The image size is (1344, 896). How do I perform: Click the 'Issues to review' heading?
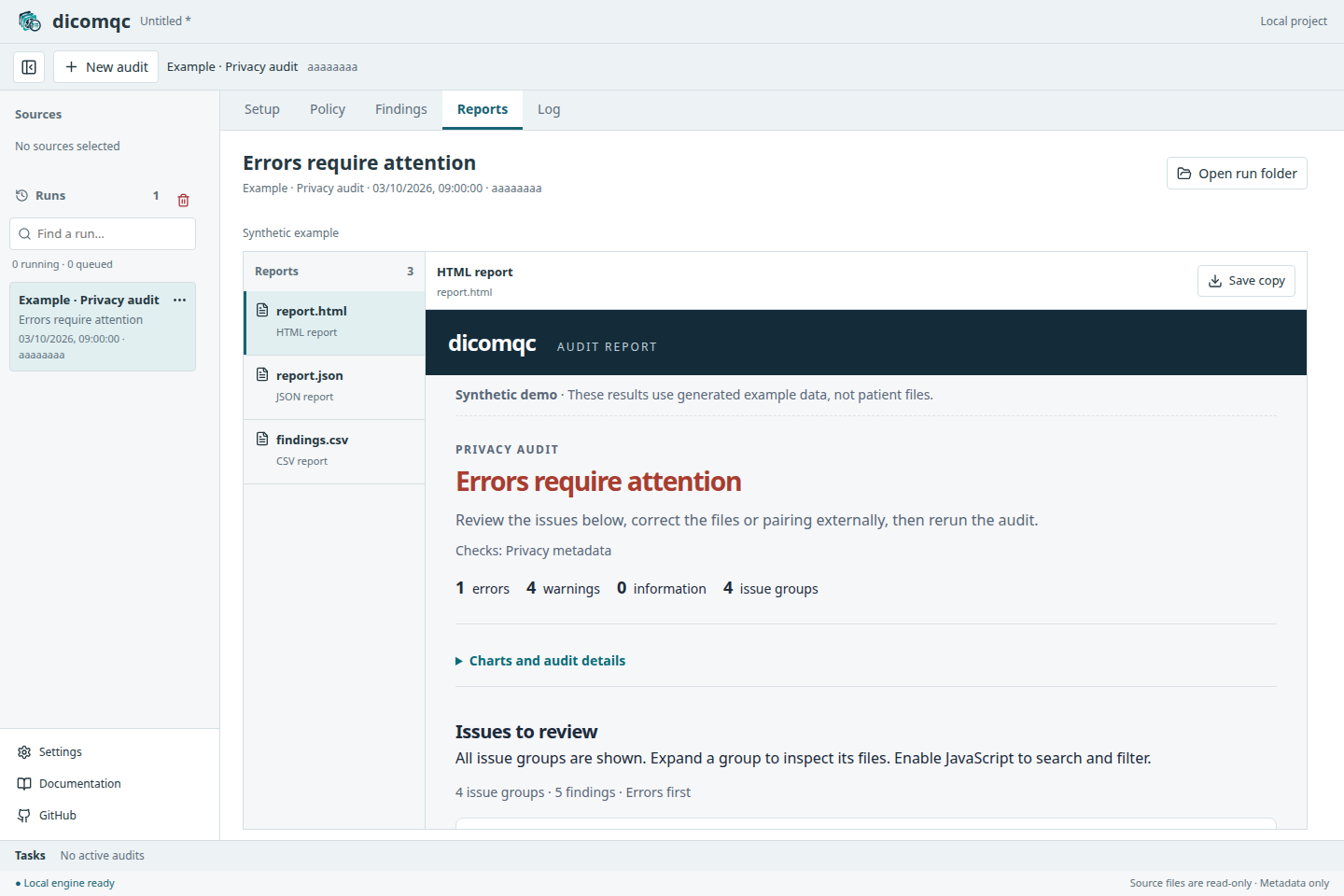coord(526,732)
